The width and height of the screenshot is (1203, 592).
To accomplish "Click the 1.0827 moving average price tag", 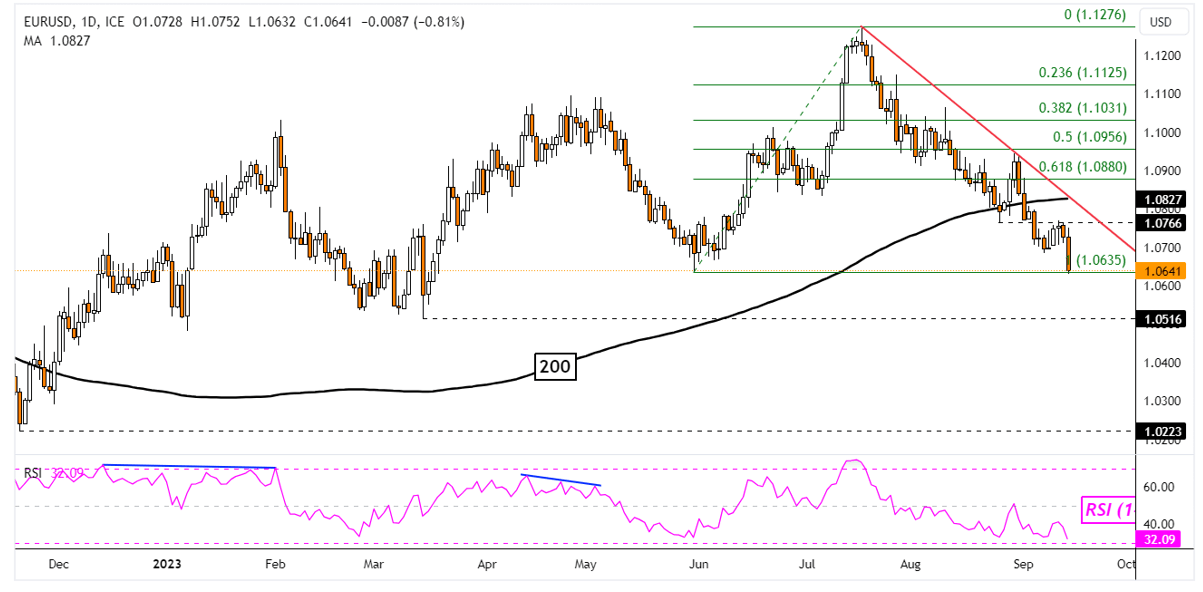I will click(x=1160, y=200).
